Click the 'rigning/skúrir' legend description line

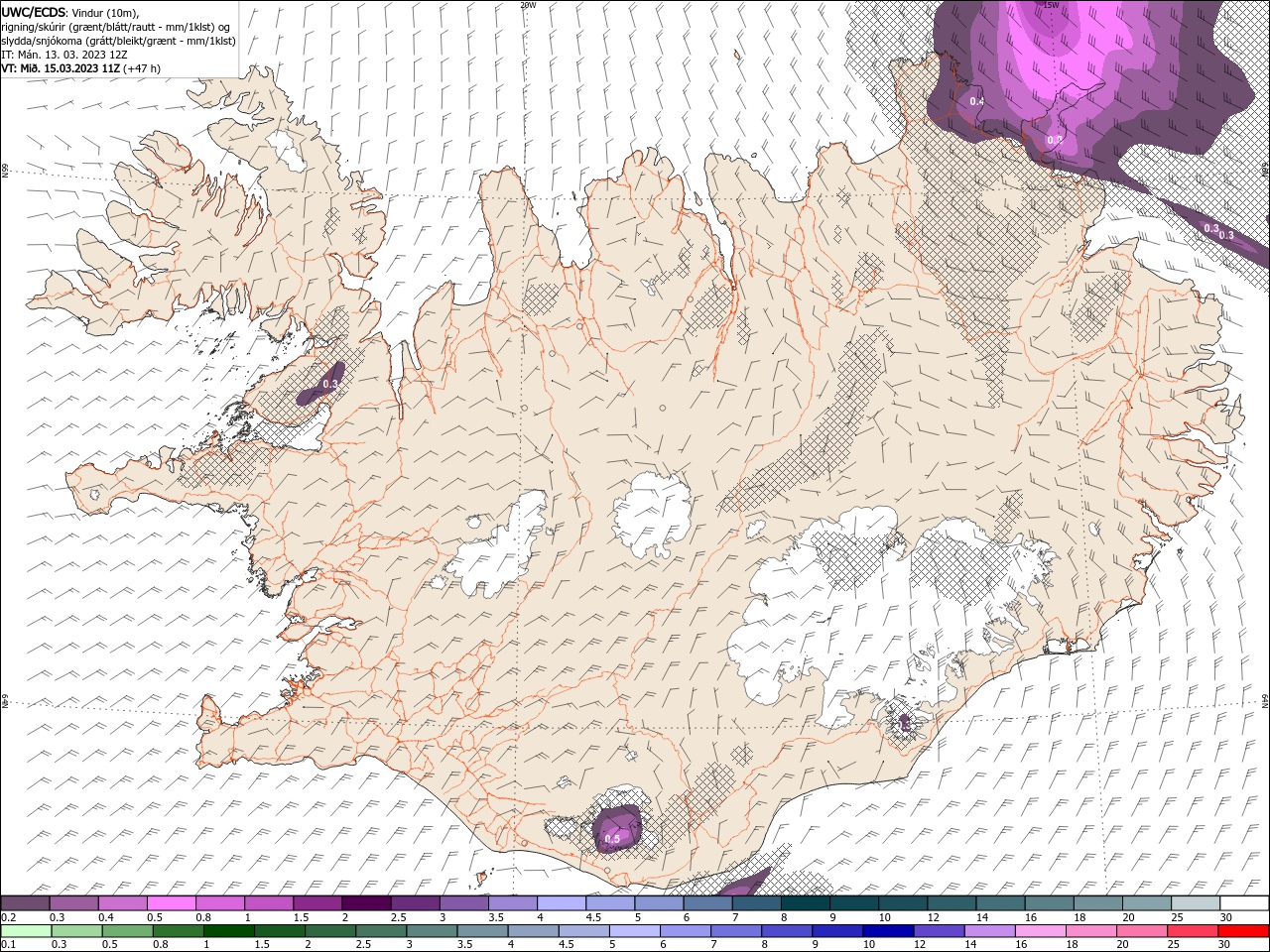(x=116, y=26)
